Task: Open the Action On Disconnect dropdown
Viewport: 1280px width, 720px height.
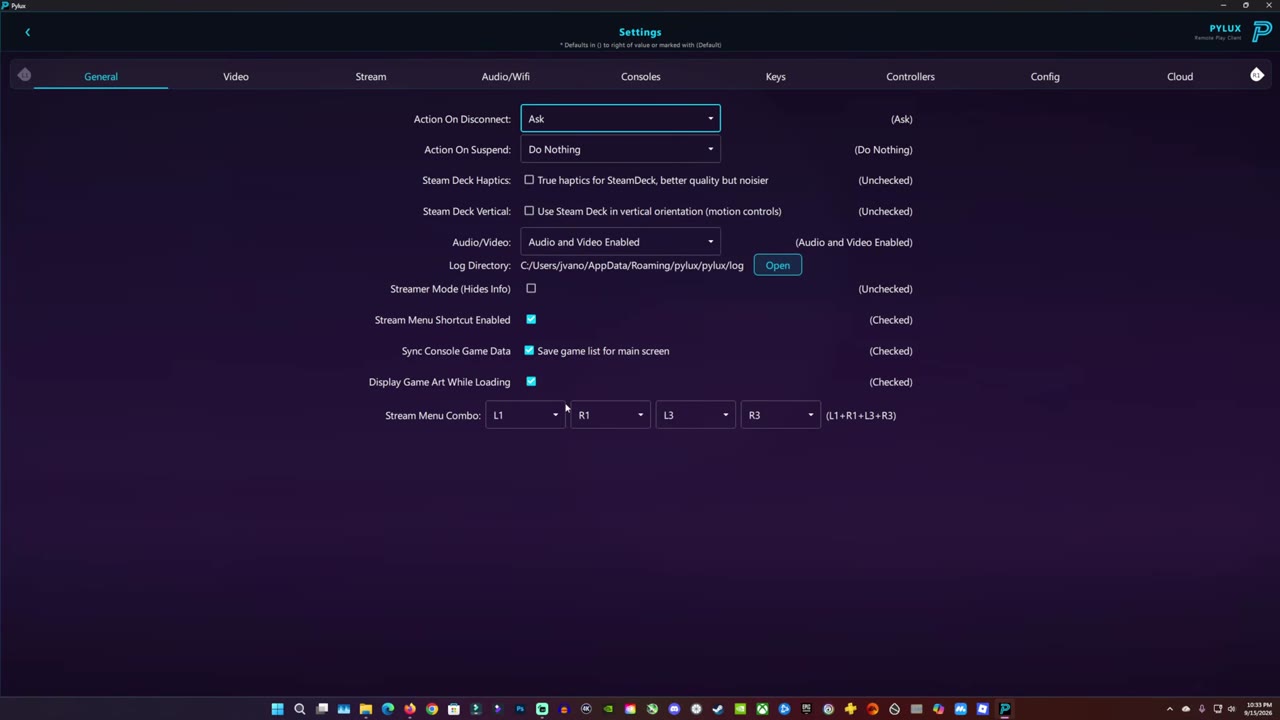Action: 620,119
